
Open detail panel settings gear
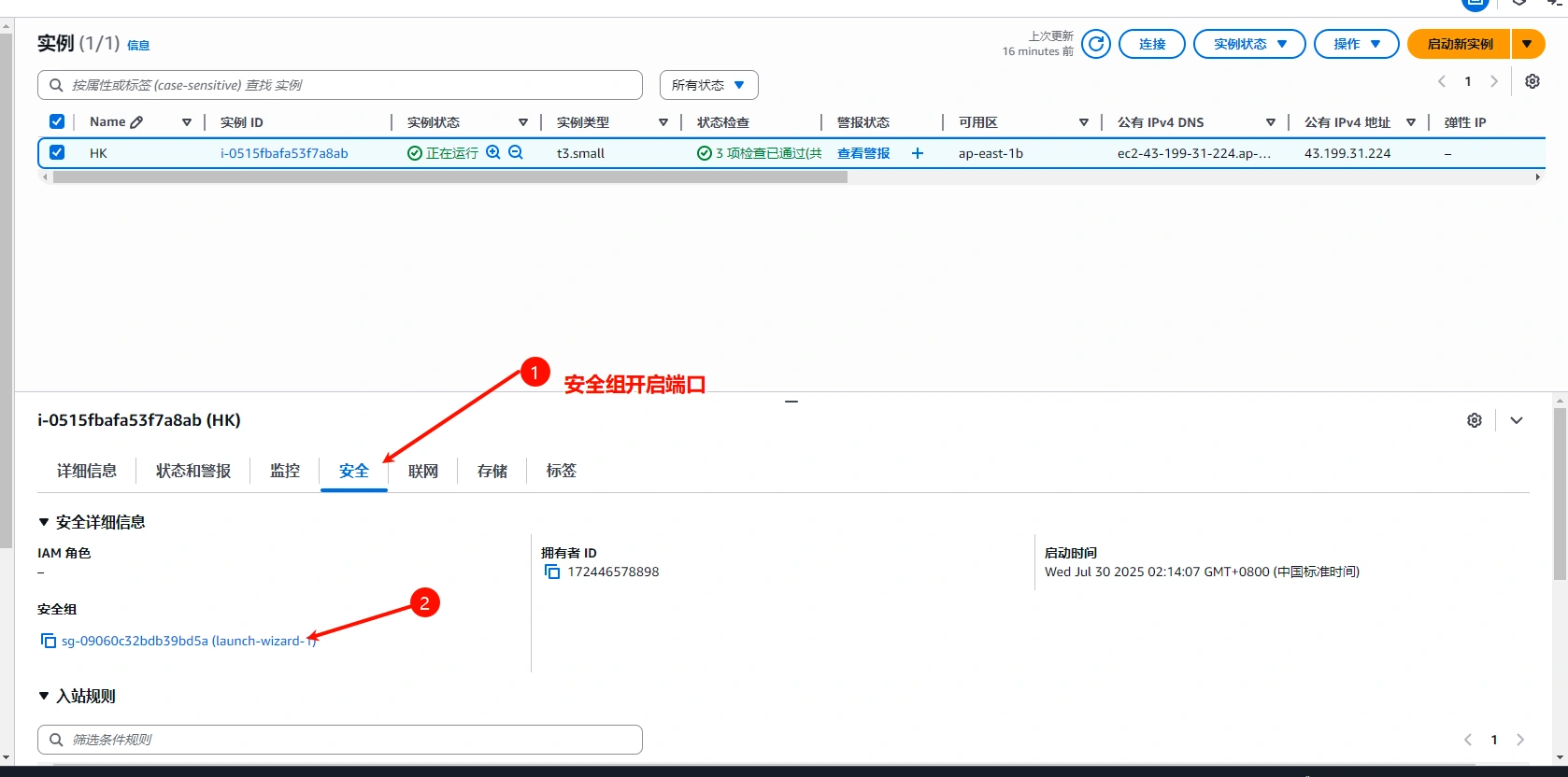point(1475,420)
